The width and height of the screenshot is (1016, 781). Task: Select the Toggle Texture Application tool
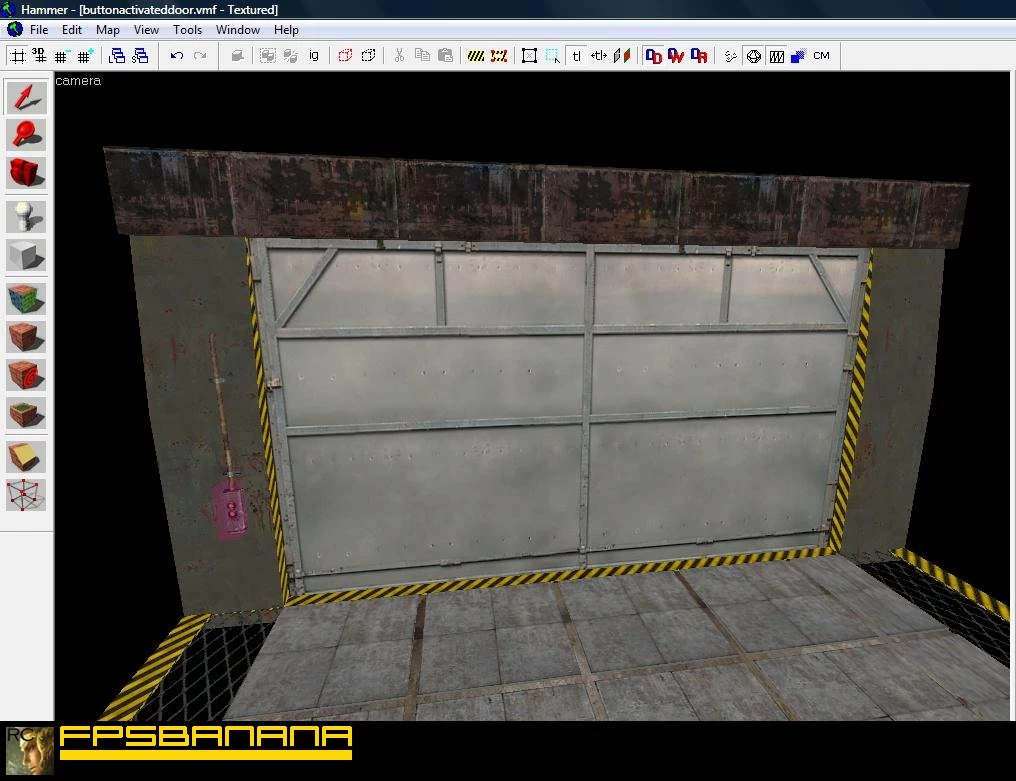(x=26, y=299)
